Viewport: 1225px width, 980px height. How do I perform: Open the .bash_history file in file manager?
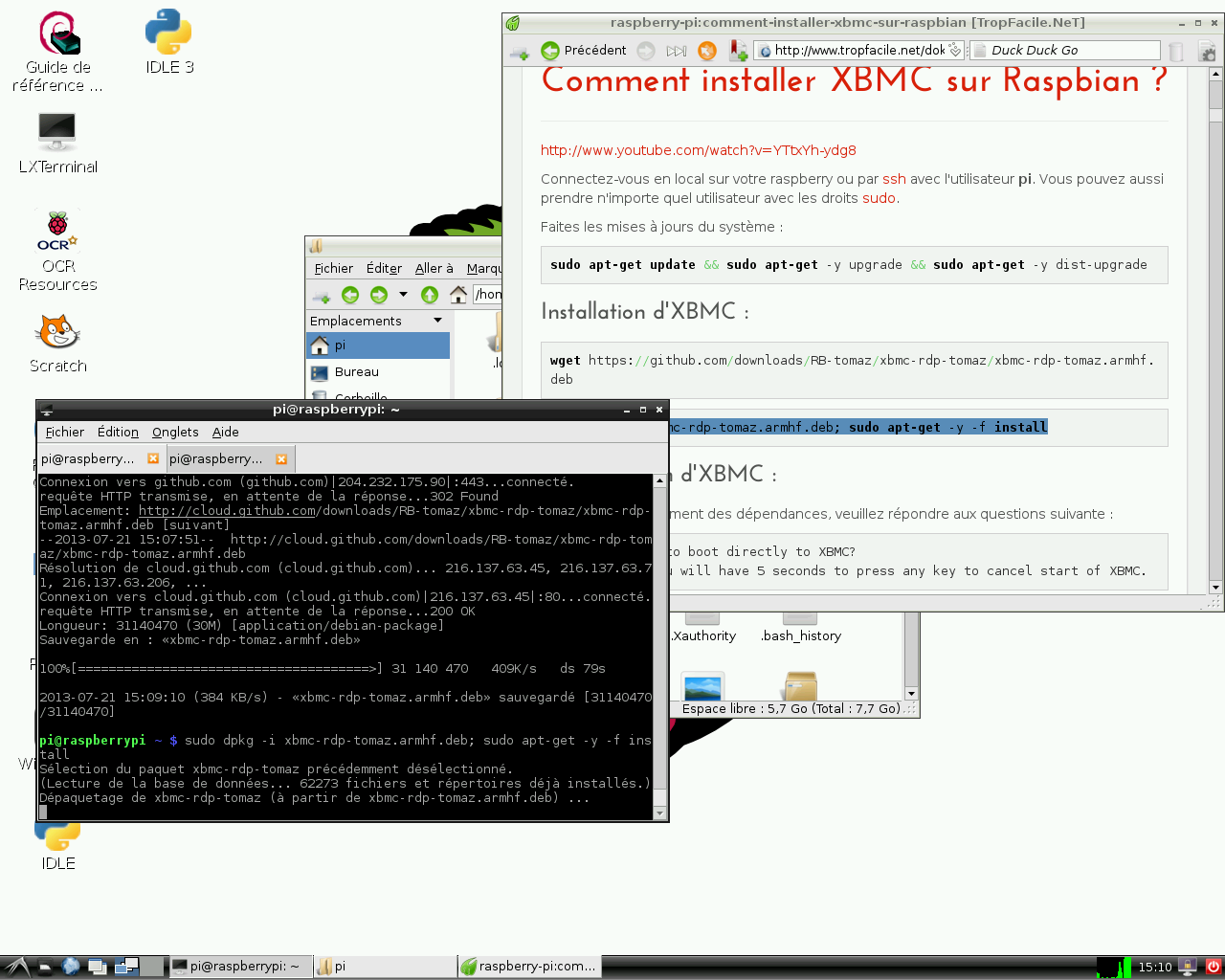(x=801, y=629)
